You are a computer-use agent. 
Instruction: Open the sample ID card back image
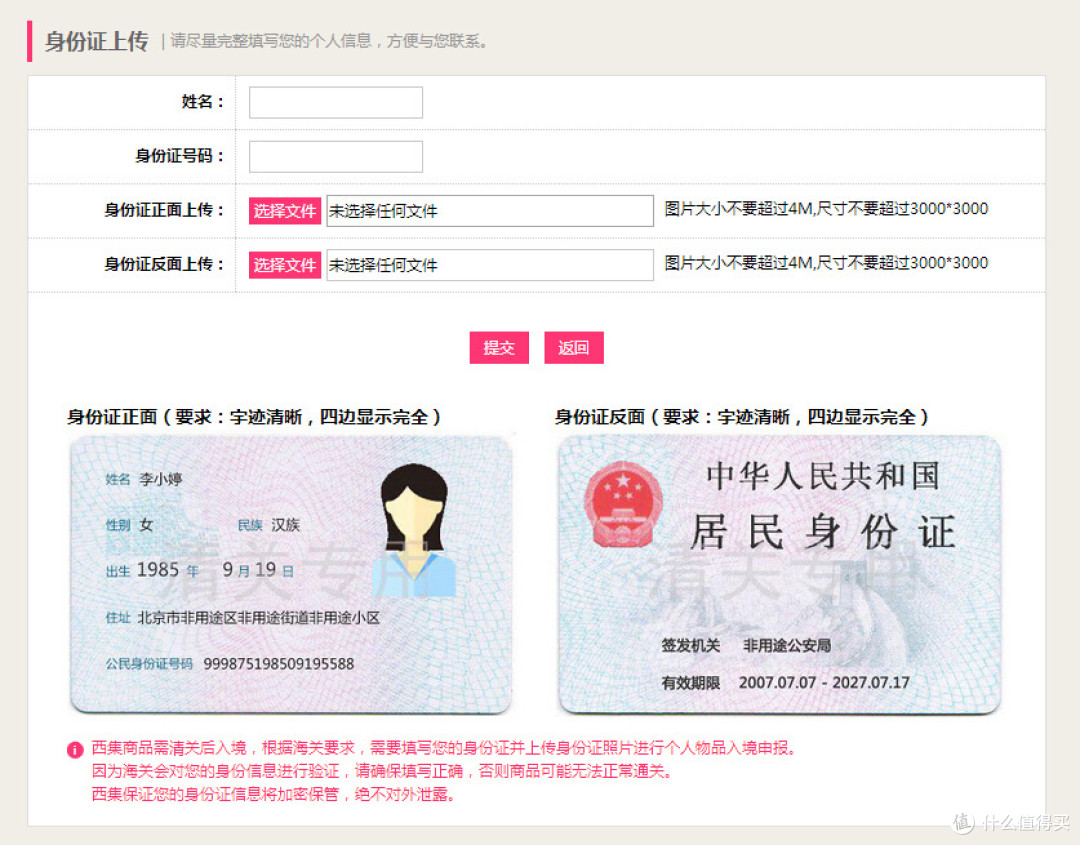[779, 574]
